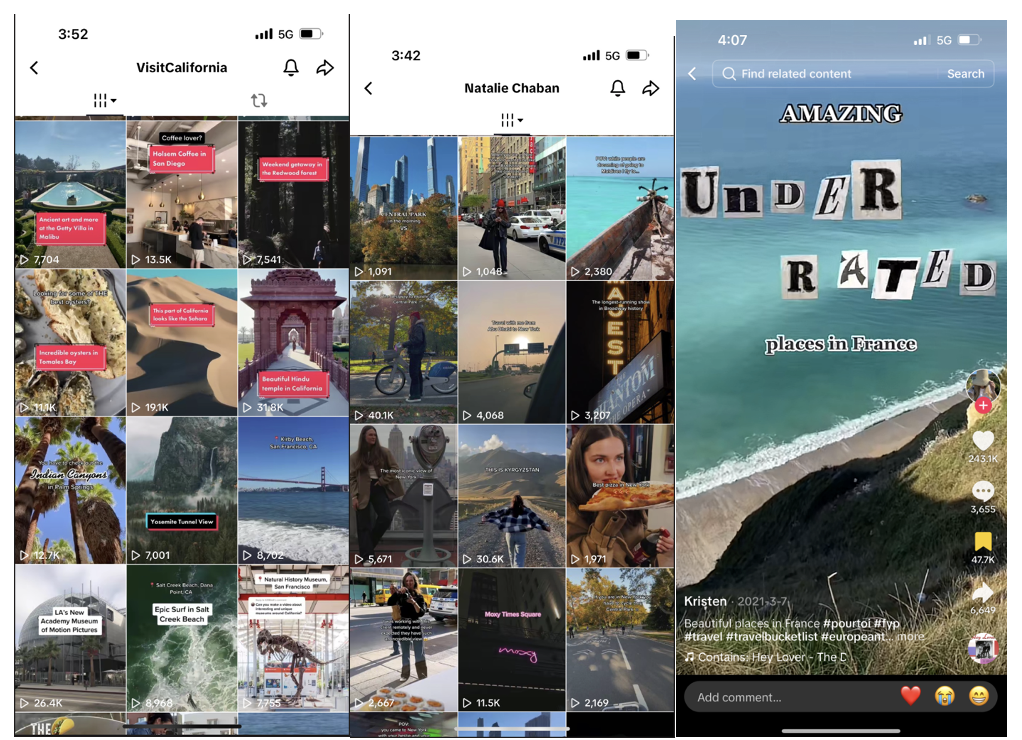This screenshot has width=1022, height=740.
Task: Bookmark the France video
Action: click(983, 541)
